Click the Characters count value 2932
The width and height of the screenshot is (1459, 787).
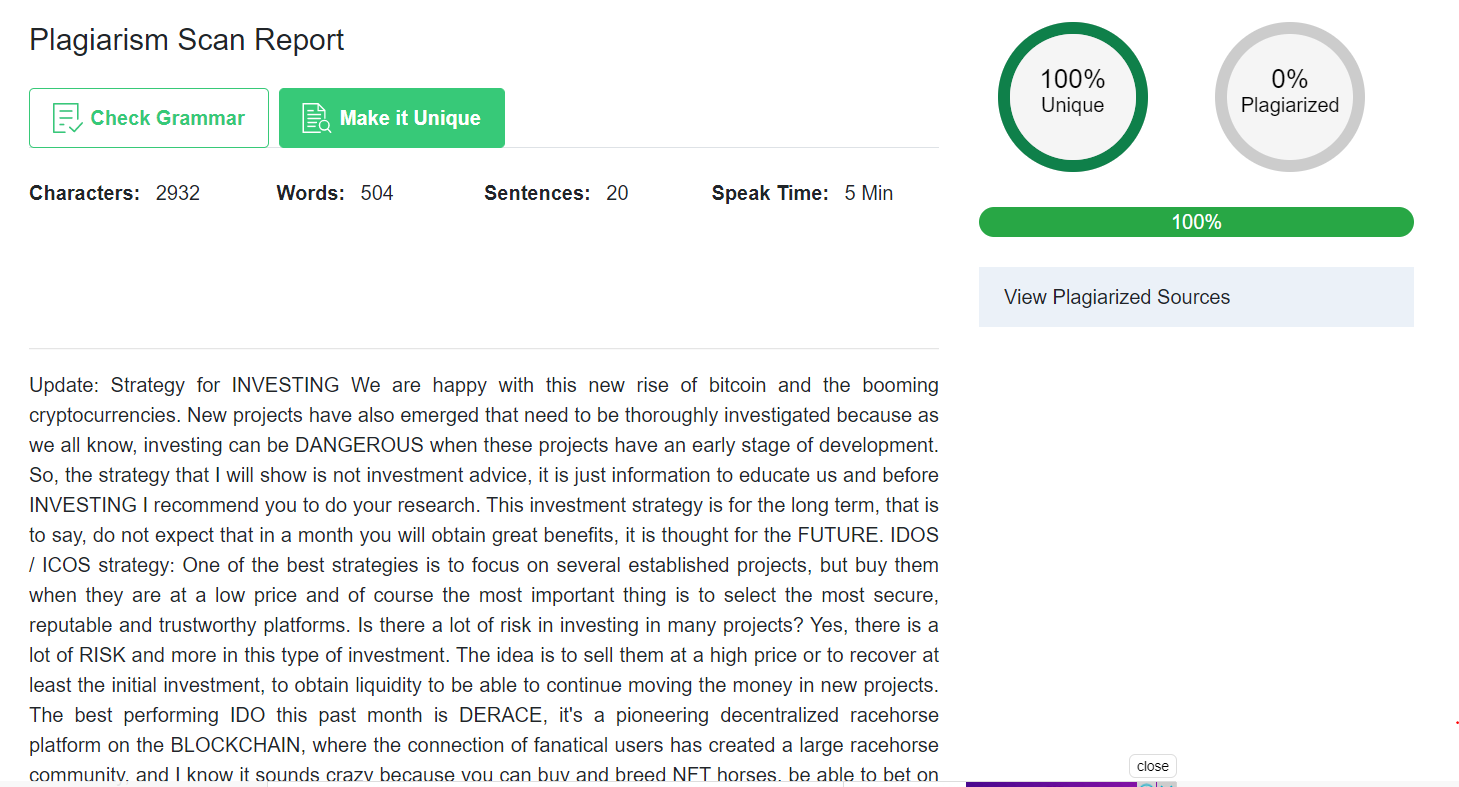[178, 193]
